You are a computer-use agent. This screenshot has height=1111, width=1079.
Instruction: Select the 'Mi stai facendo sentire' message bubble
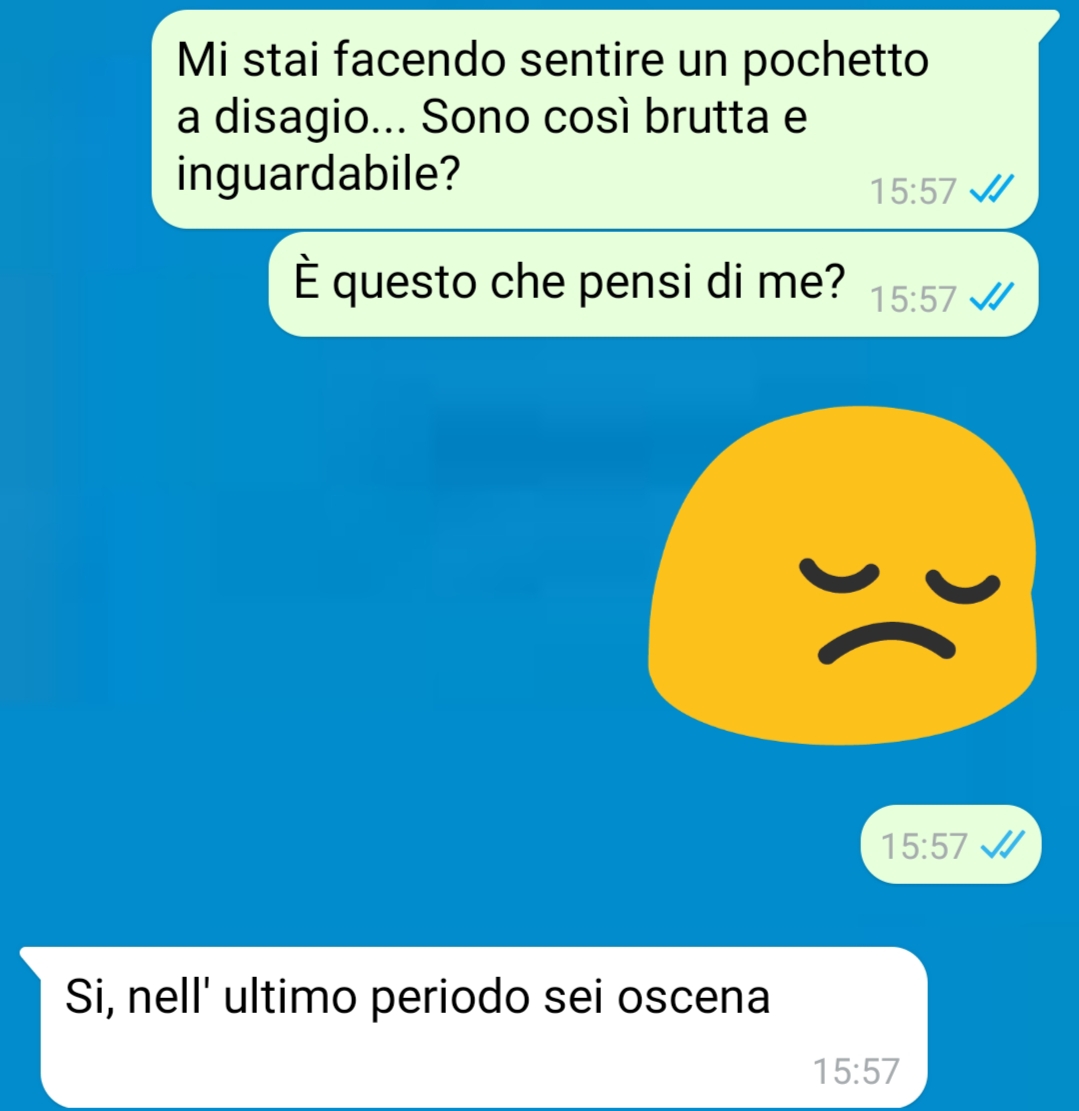coord(595,119)
